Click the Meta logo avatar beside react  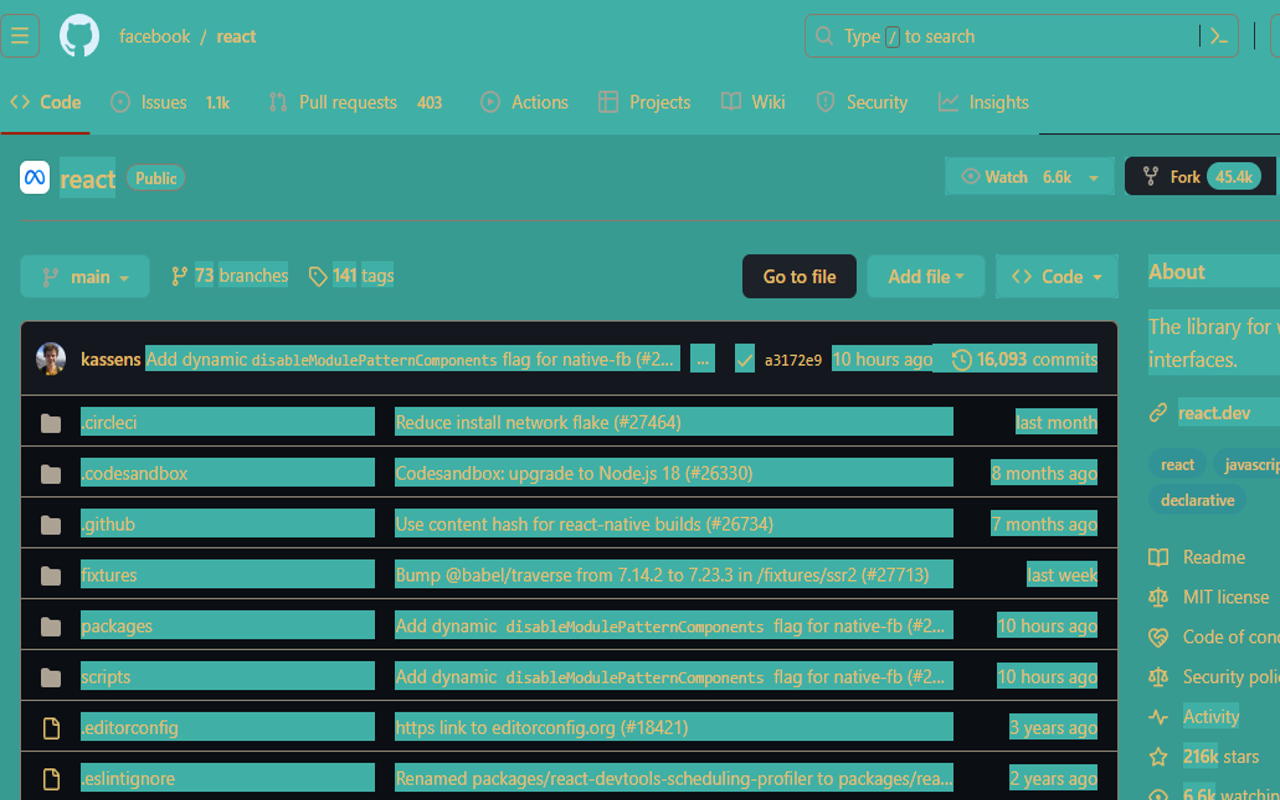pos(35,178)
